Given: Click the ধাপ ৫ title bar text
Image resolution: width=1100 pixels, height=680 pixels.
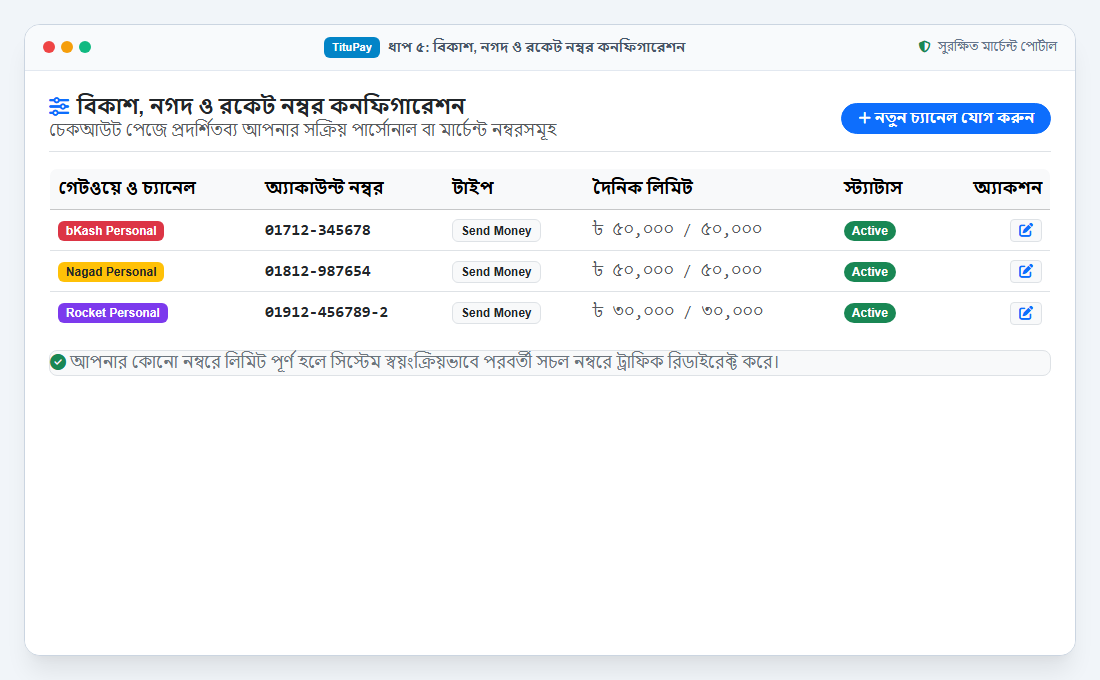Looking at the screenshot, I should pos(537,47).
